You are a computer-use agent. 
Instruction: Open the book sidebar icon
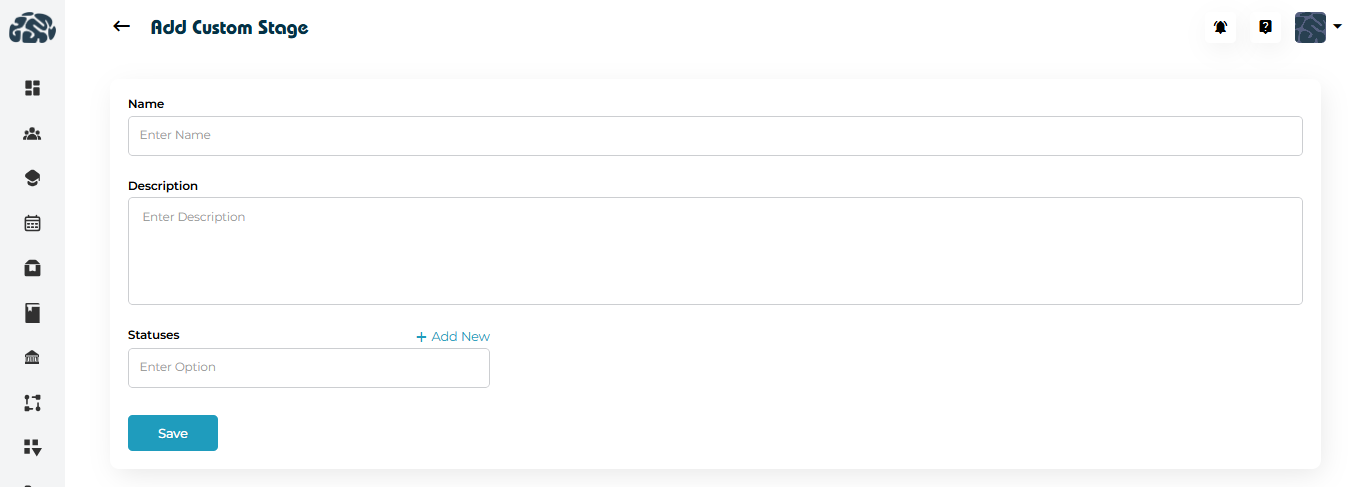click(x=32, y=313)
